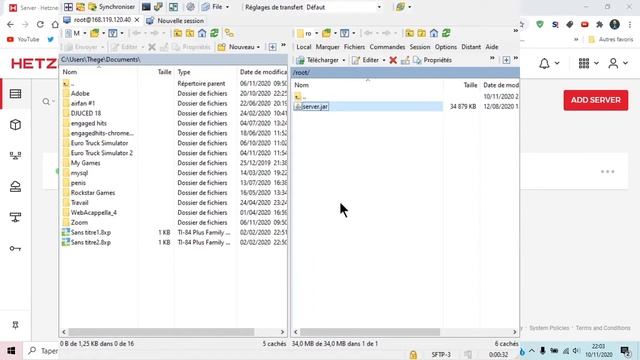
Task: Open the WinSCP preferences gear icon
Action: pos(190,7)
